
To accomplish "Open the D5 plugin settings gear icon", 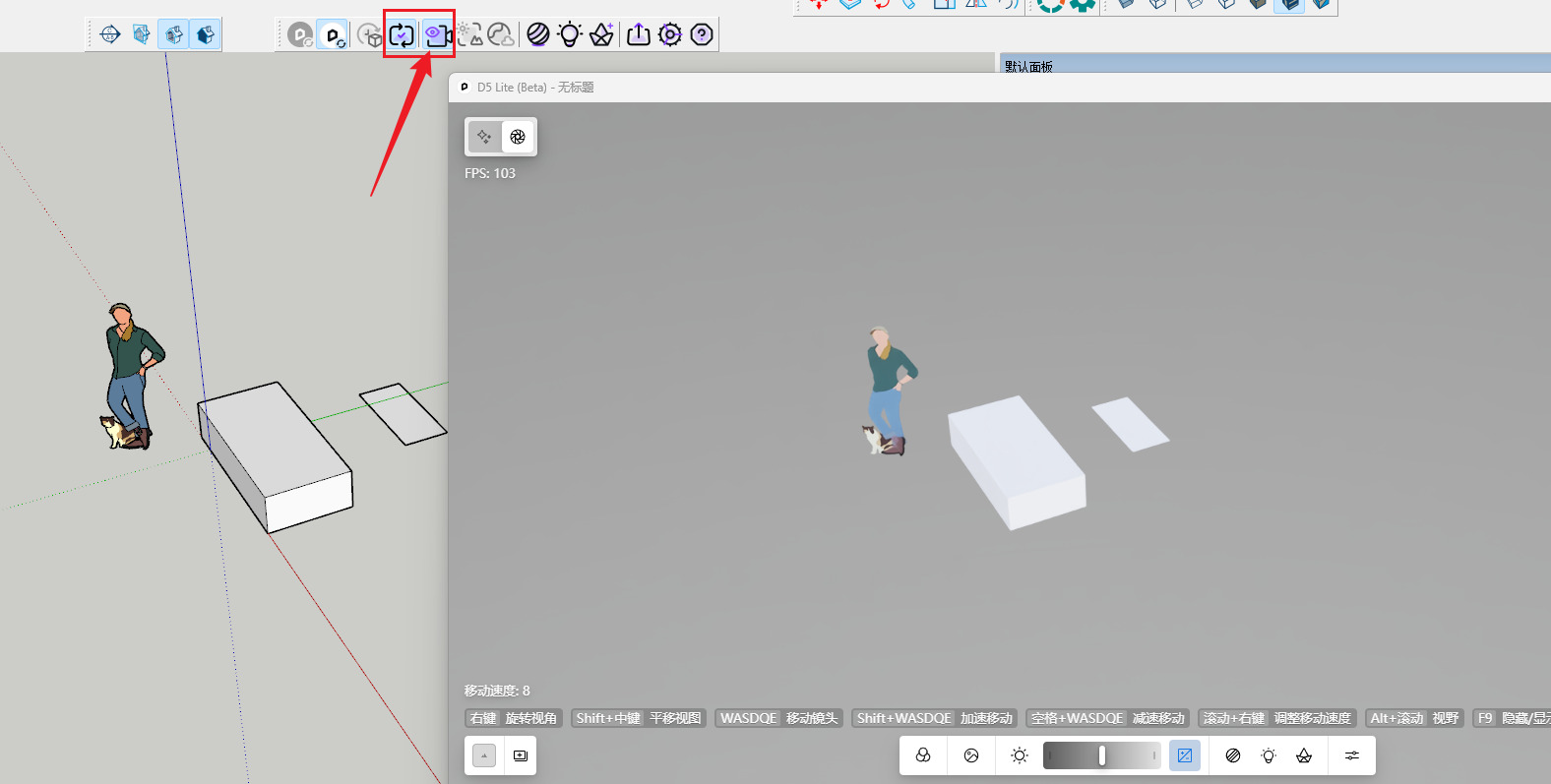I will click(x=670, y=34).
